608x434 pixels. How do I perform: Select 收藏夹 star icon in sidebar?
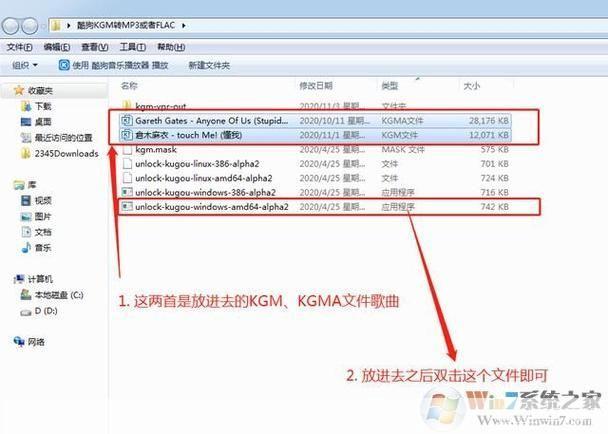coord(19,91)
